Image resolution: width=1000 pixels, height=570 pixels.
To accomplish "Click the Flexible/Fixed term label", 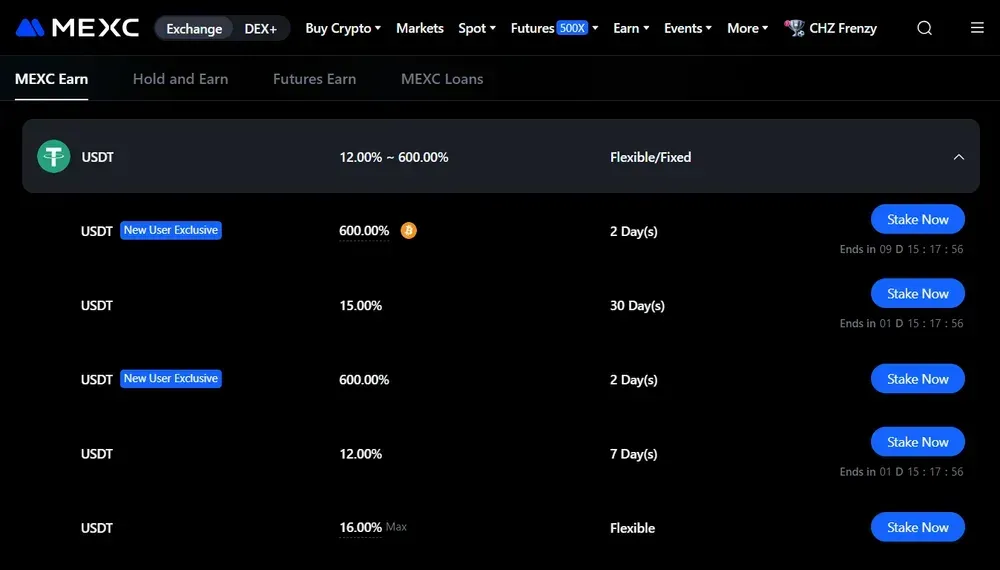I will pos(651,157).
